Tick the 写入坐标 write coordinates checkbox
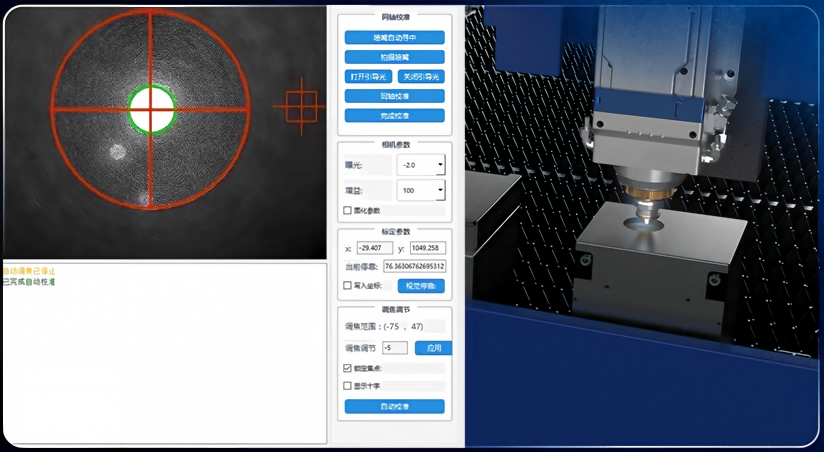This screenshot has width=824, height=452. 347,285
